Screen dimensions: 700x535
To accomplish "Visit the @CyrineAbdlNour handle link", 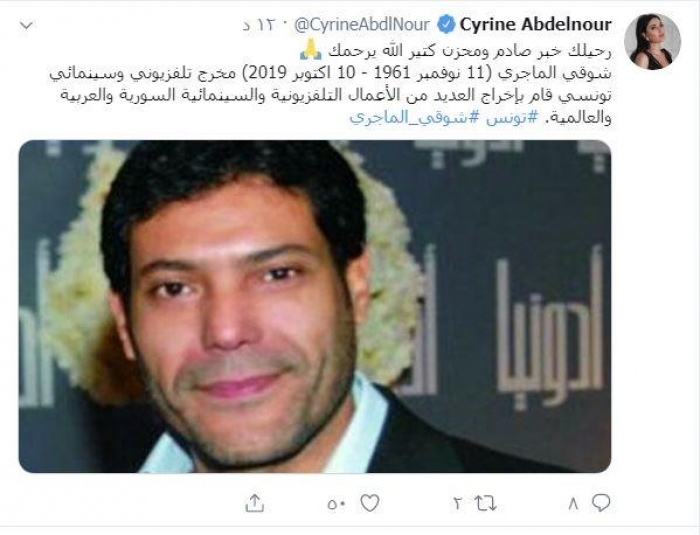I will click(x=362, y=25).
